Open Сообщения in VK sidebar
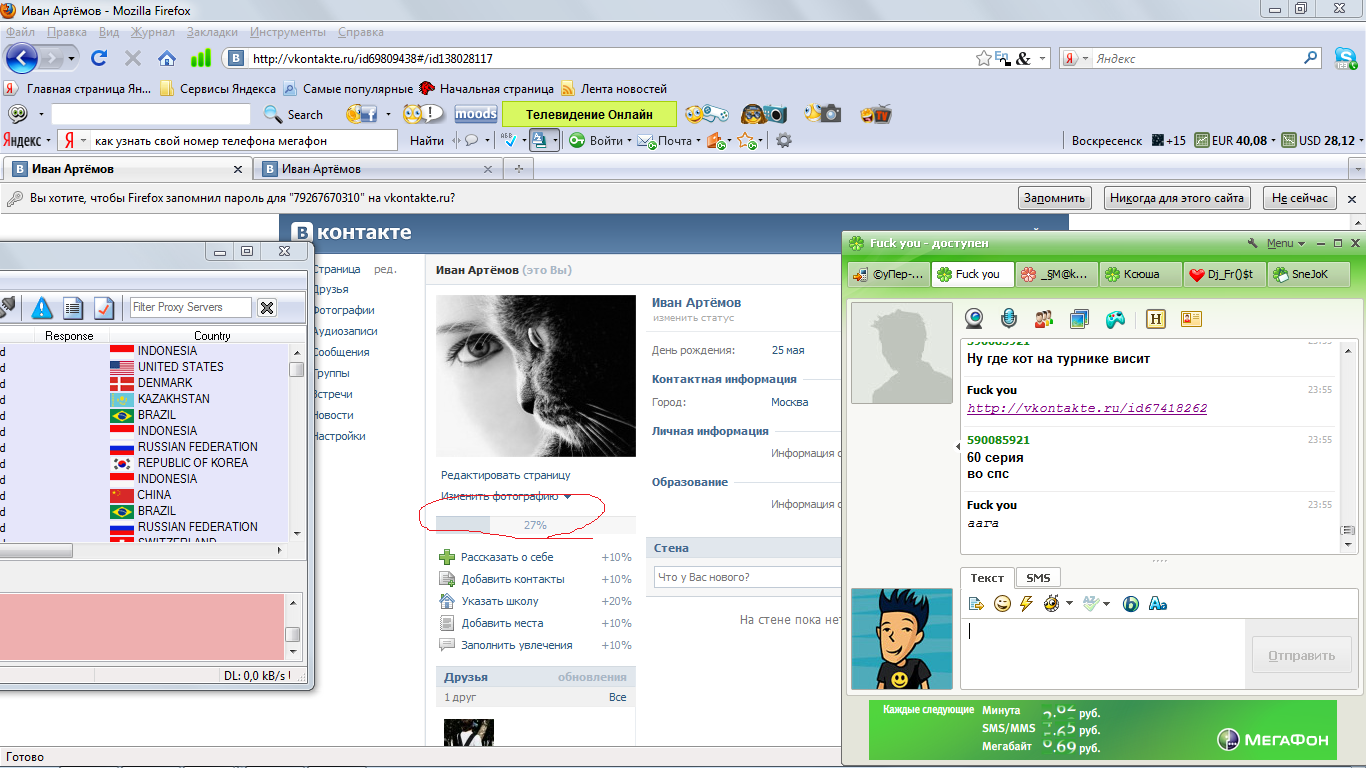 (341, 352)
